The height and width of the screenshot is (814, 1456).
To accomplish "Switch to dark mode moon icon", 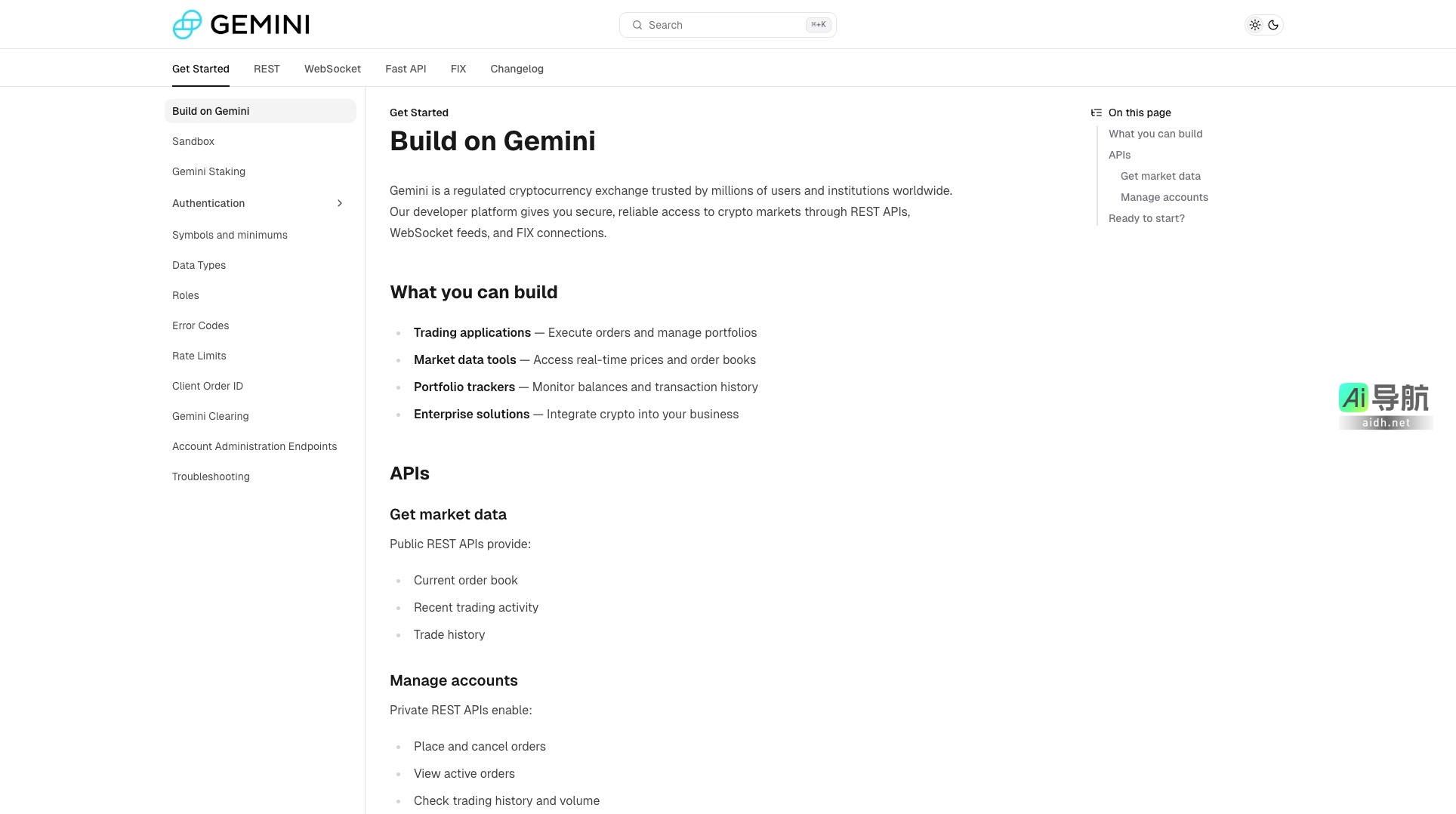I will [x=1273, y=25].
